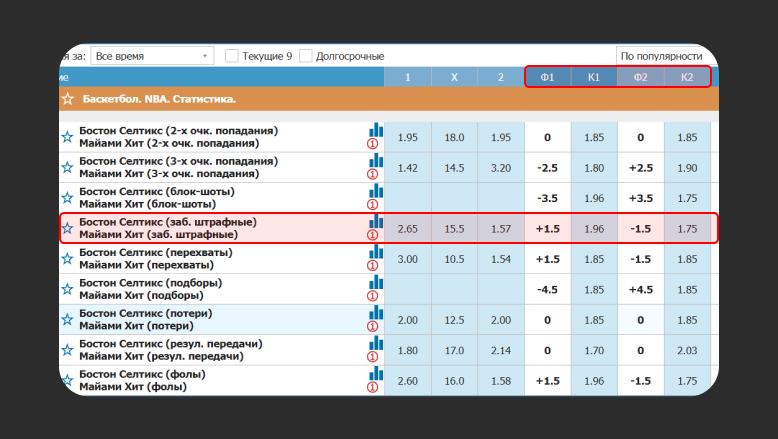Open info icon for потери row
The image size is (778, 439).
point(373,326)
